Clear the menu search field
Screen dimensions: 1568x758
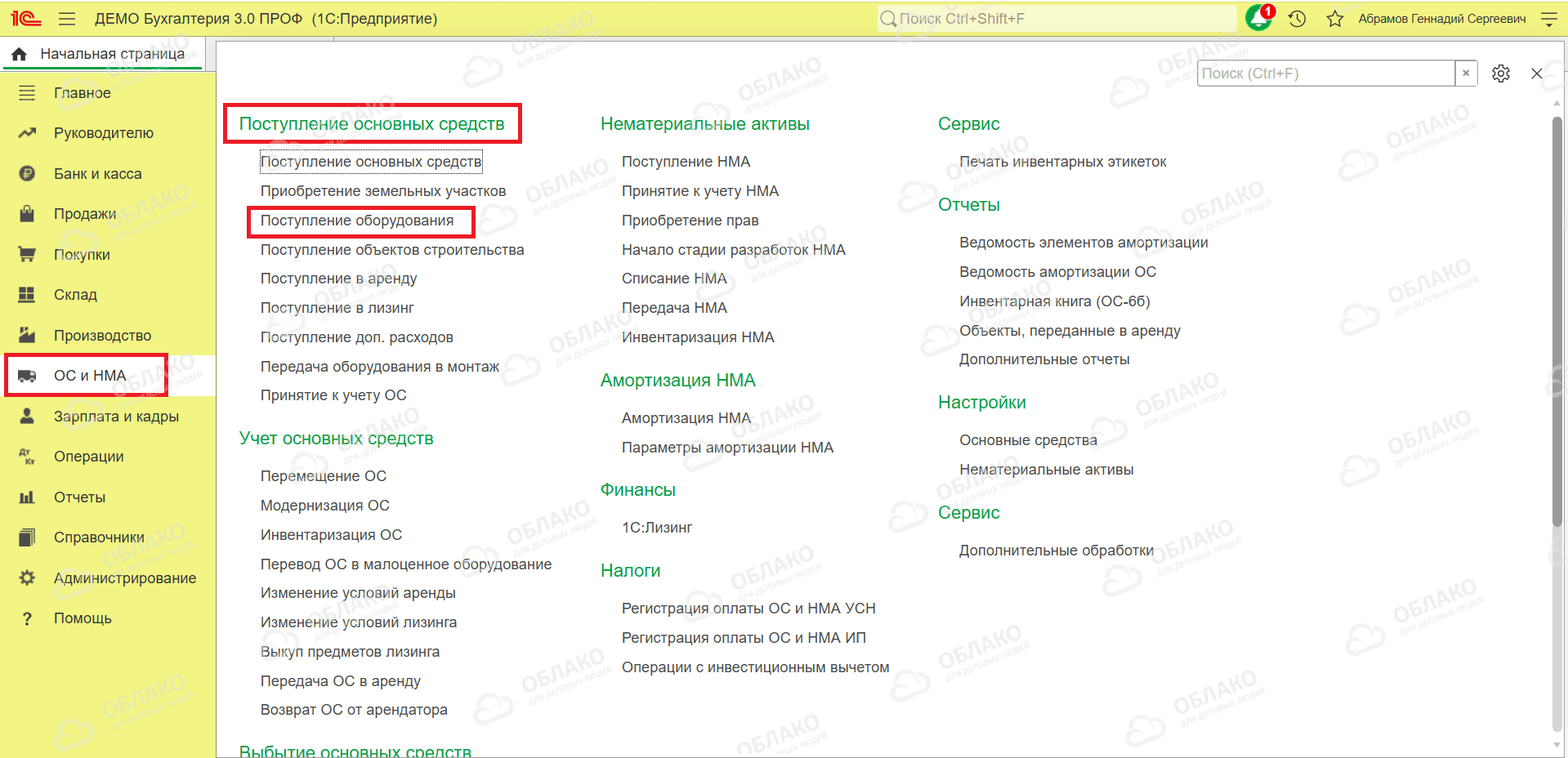pyautogui.click(x=1466, y=74)
